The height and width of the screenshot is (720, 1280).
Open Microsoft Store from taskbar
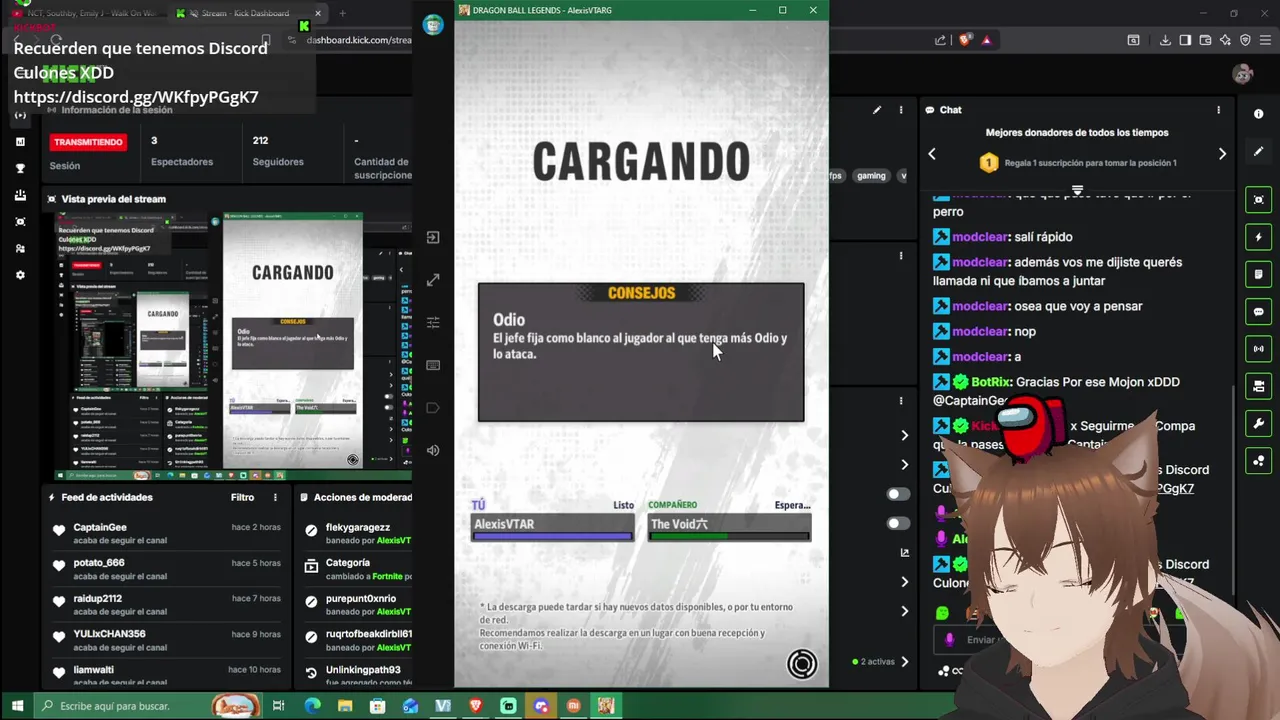[377, 706]
